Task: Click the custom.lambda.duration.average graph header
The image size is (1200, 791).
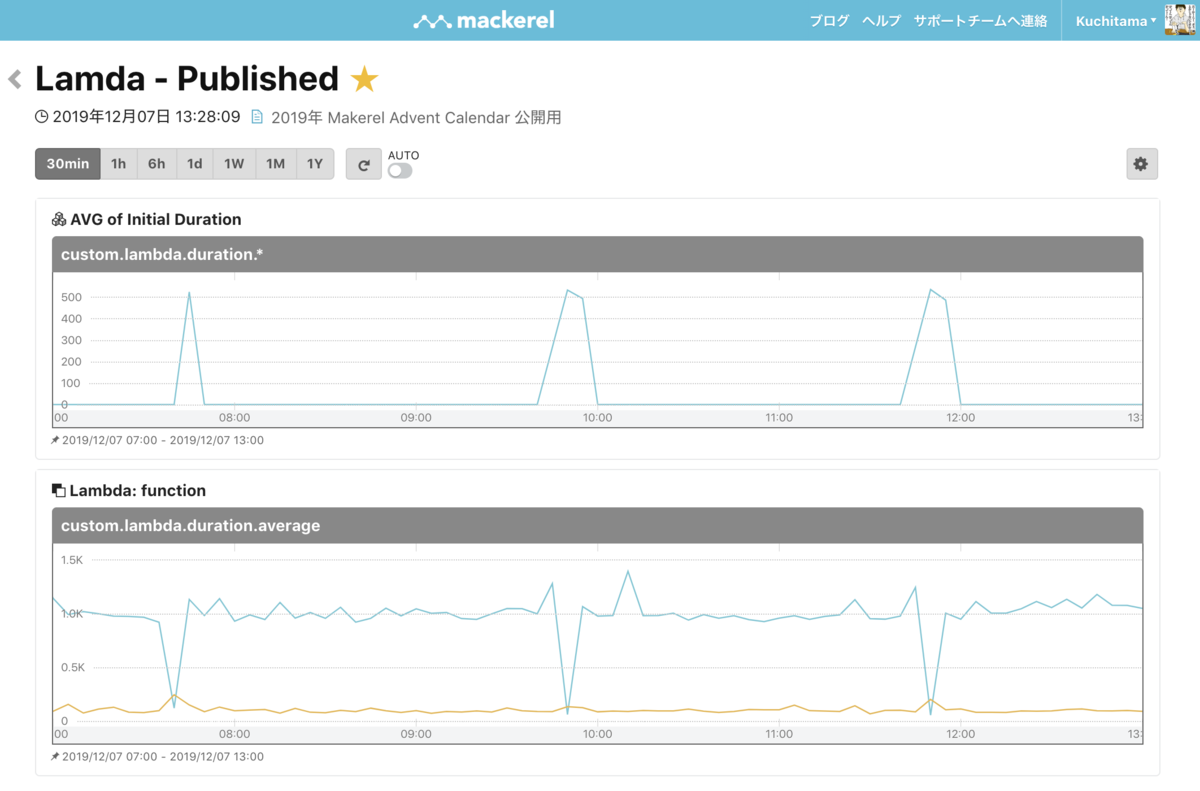Action: [x=597, y=525]
